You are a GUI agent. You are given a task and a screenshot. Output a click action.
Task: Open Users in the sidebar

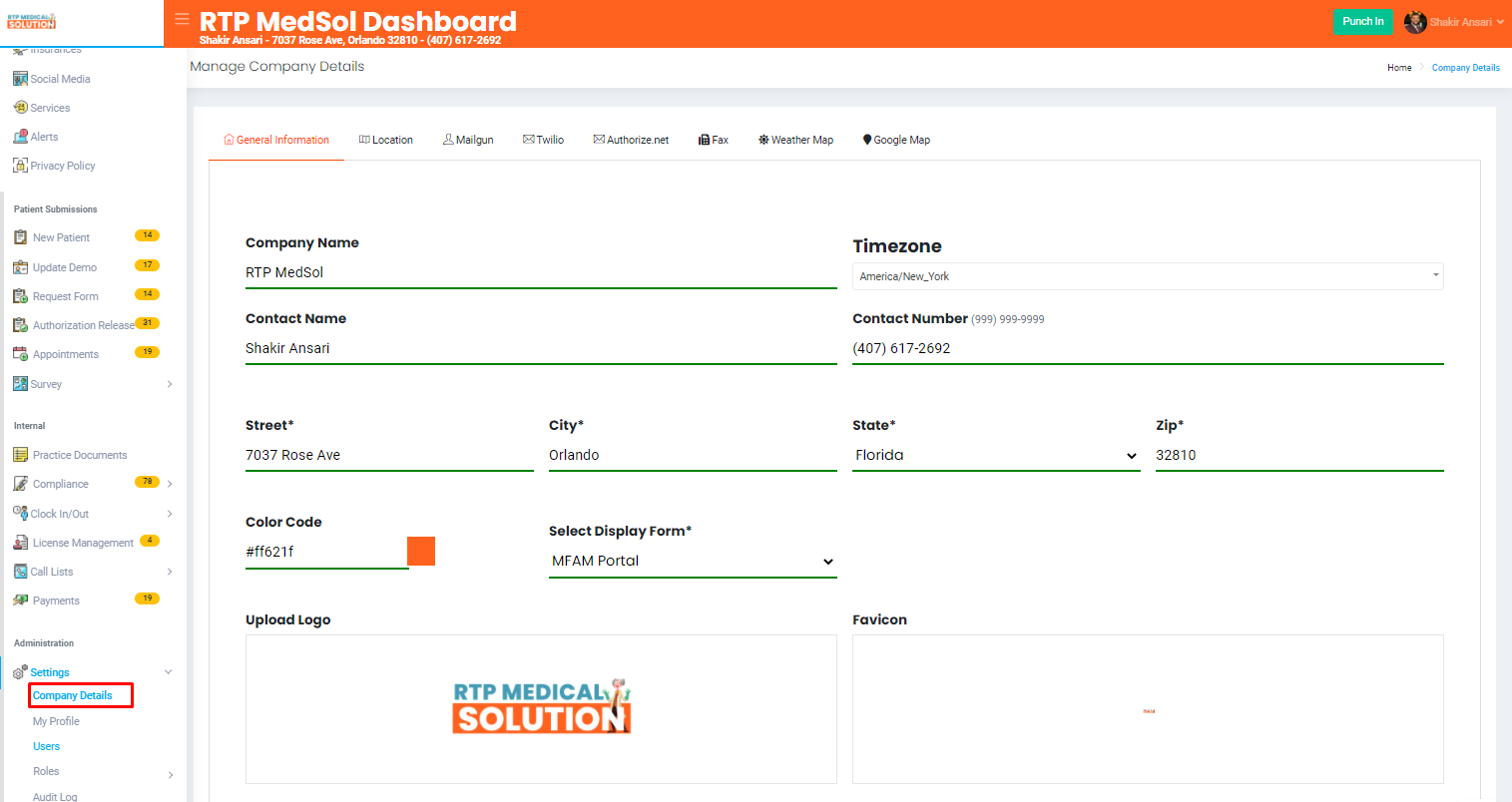(46, 746)
